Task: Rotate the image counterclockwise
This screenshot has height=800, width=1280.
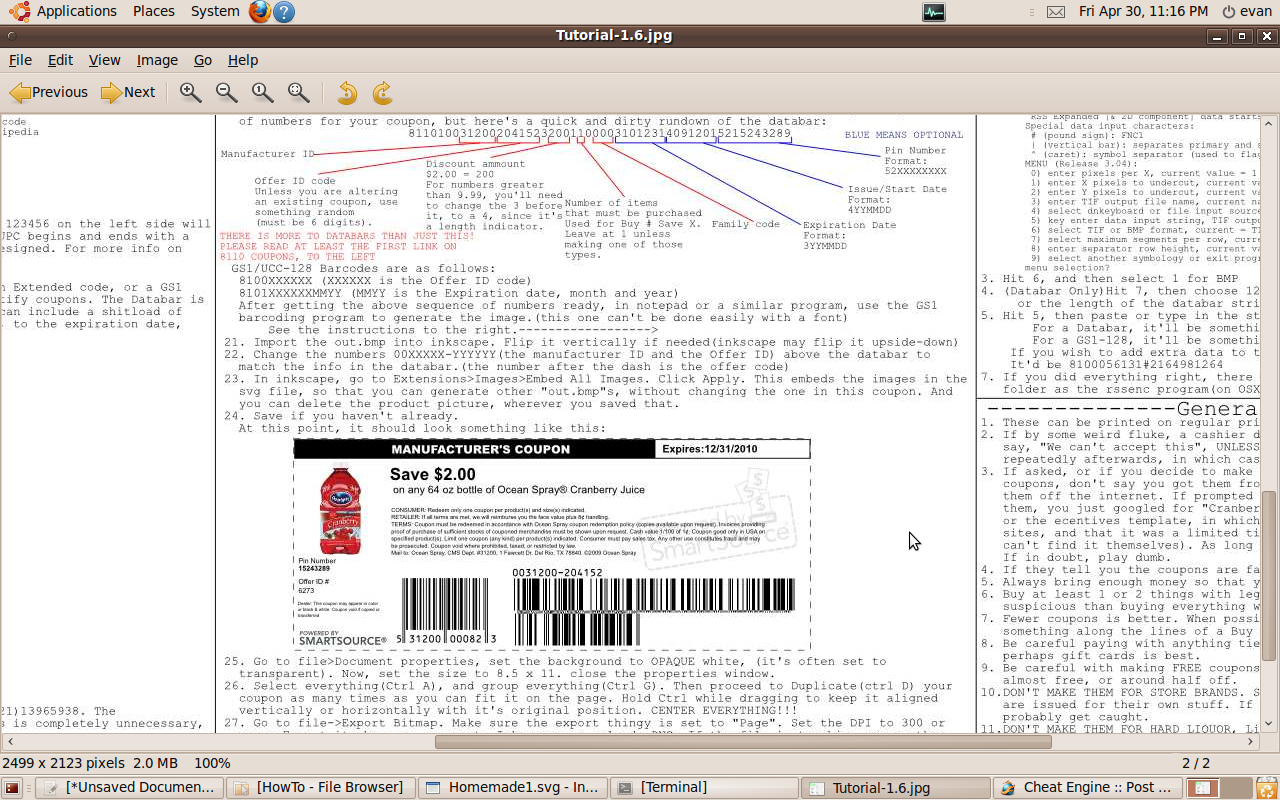Action: coord(346,92)
